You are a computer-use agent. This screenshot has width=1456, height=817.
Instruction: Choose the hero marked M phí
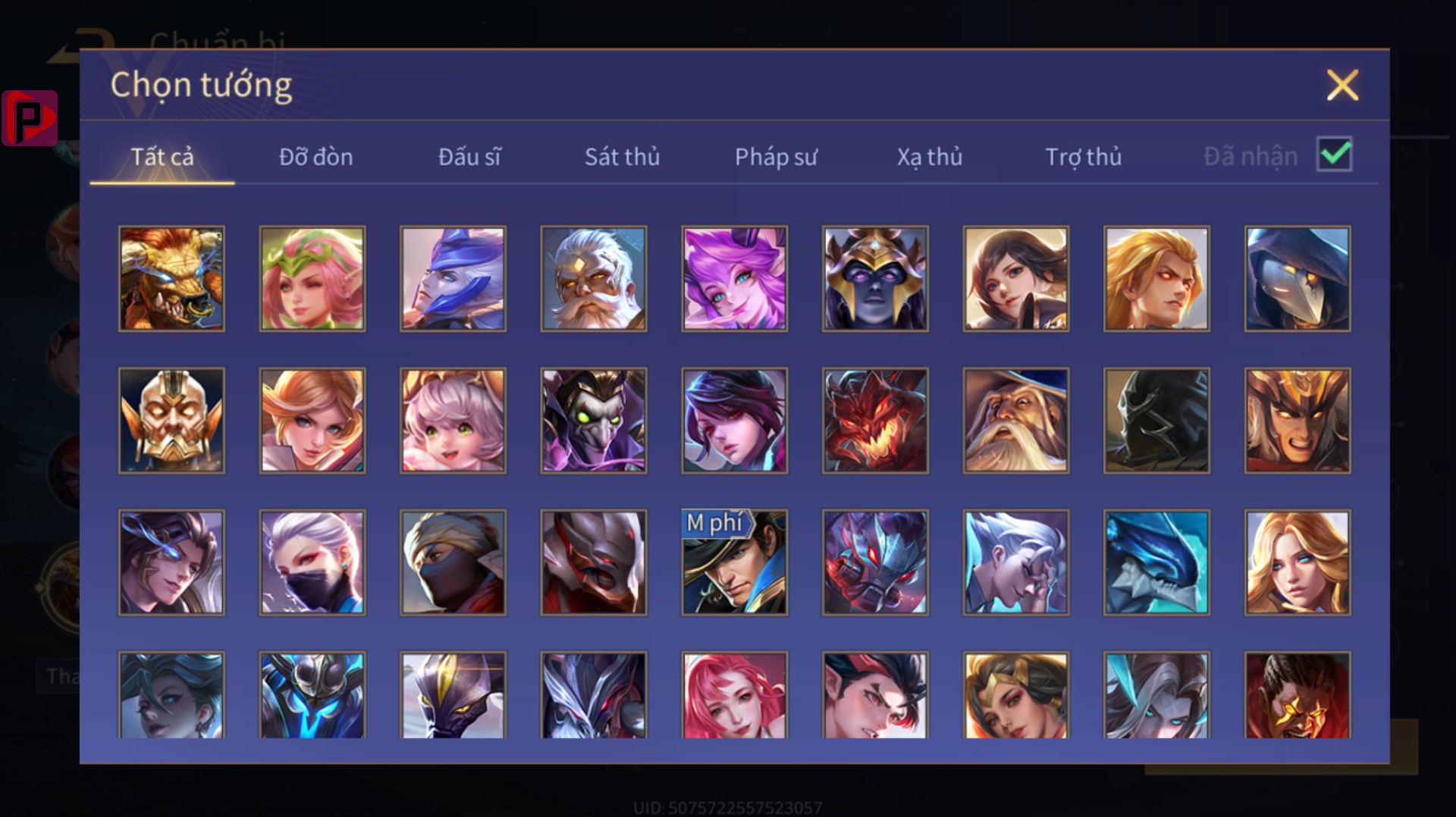coord(735,562)
